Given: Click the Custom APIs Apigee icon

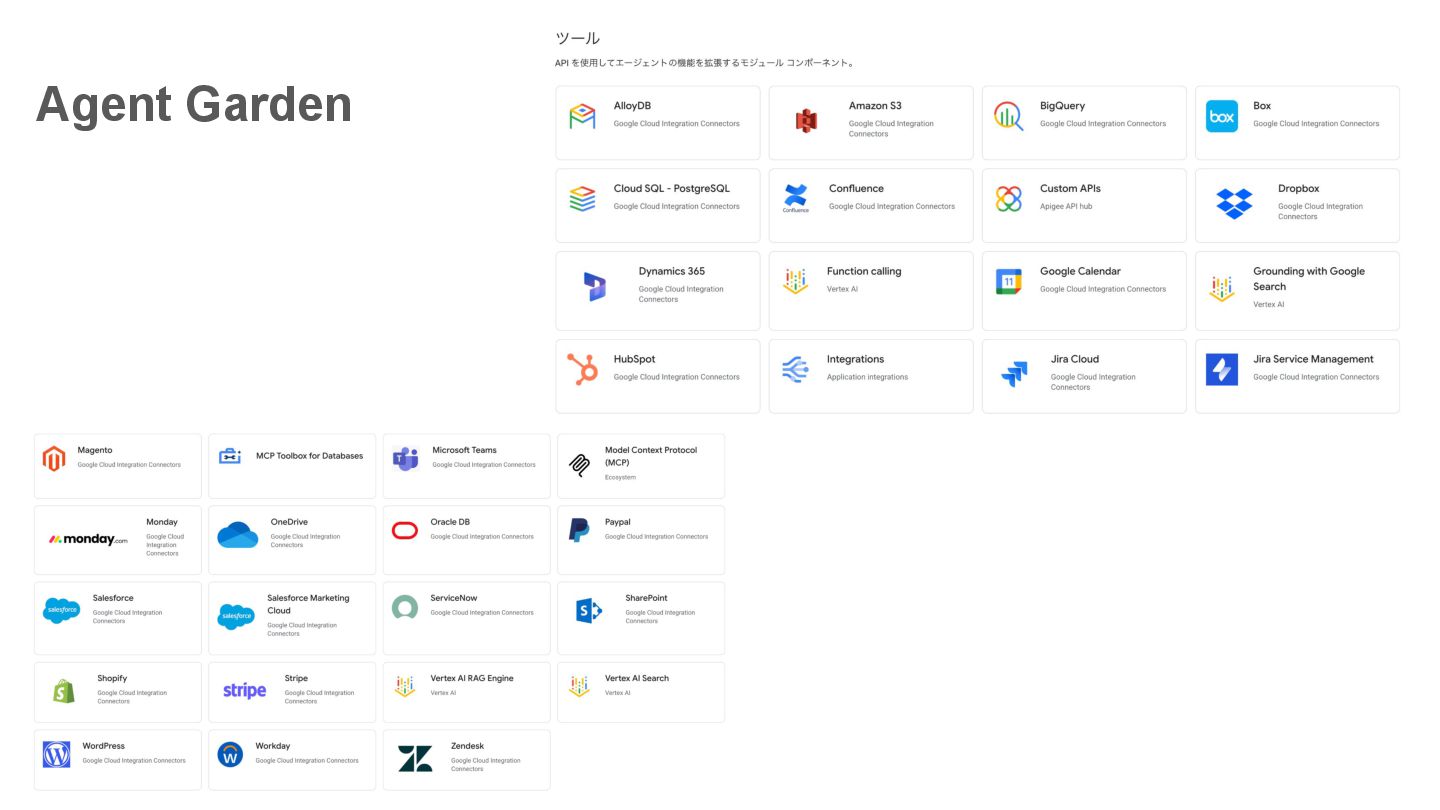Looking at the screenshot, I should pyautogui.click(x=1008, y=199).
